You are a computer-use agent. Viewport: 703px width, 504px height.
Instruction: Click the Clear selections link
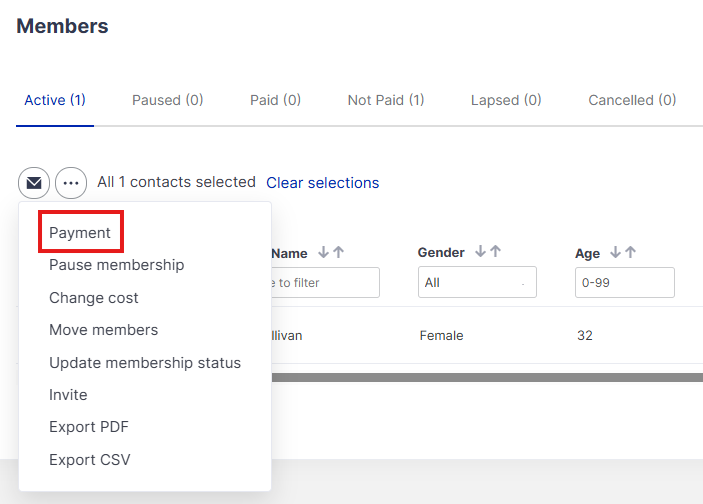tap(322, 183)
